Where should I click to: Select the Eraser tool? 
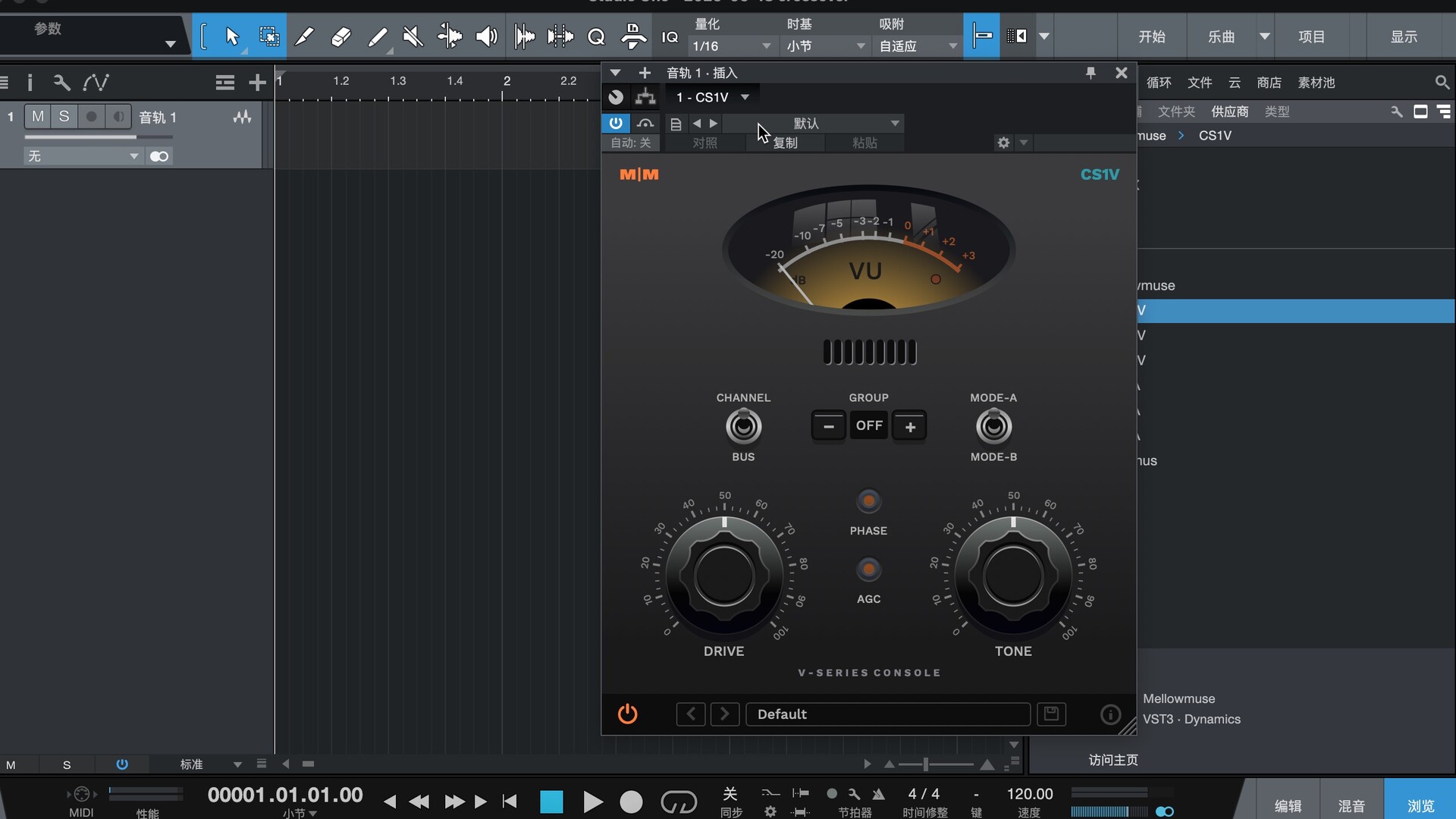point(341,36)
